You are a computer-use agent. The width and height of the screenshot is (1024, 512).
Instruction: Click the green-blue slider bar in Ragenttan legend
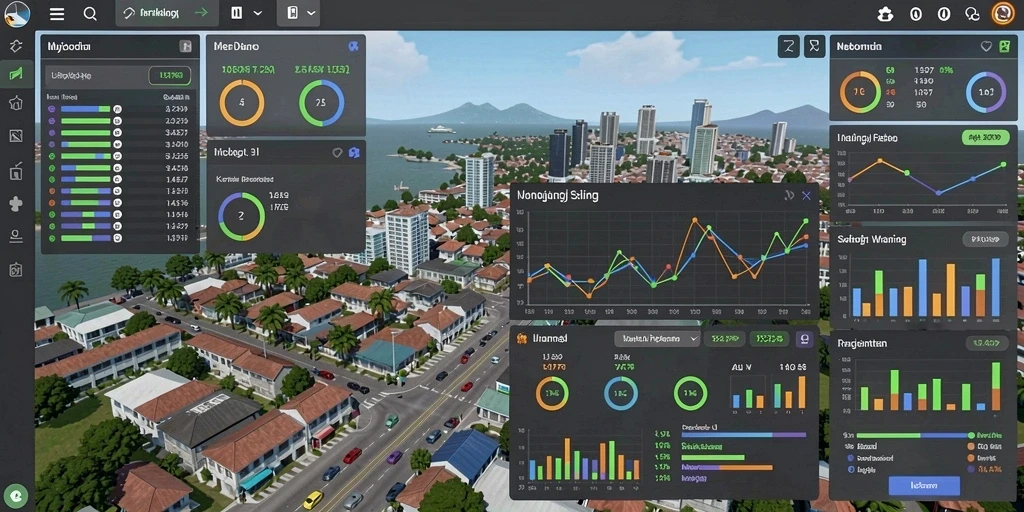tap(913, 436)
